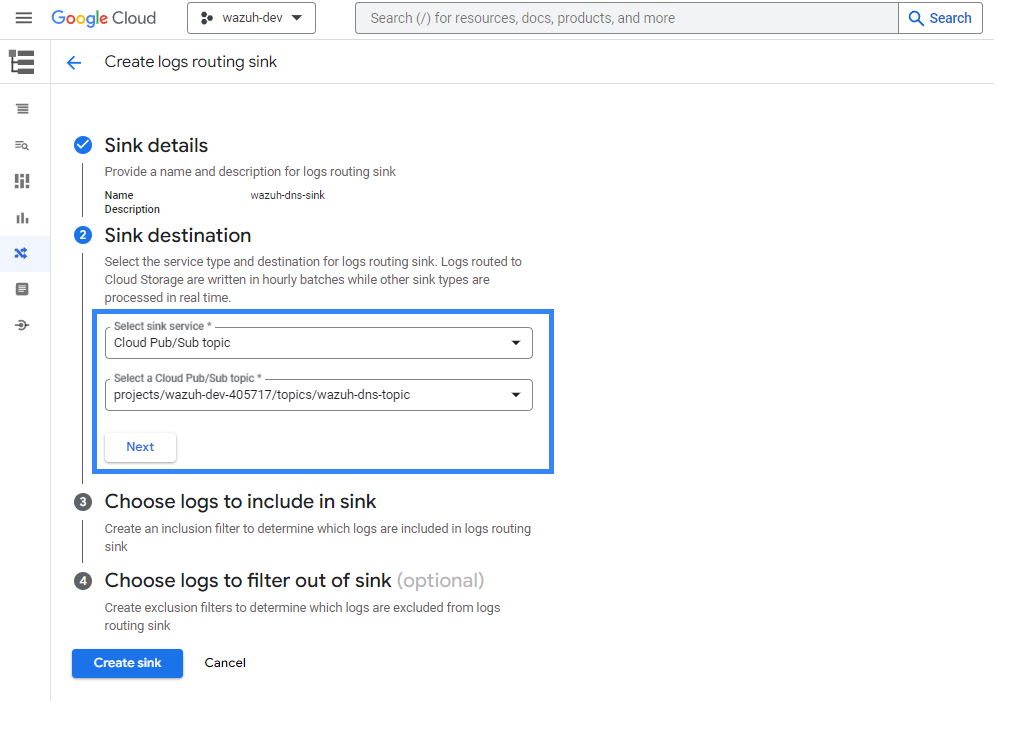Click the Logging product icon in sidebar
The width and height of the screenshot is (1022, 730).
(x=22, y=62)
